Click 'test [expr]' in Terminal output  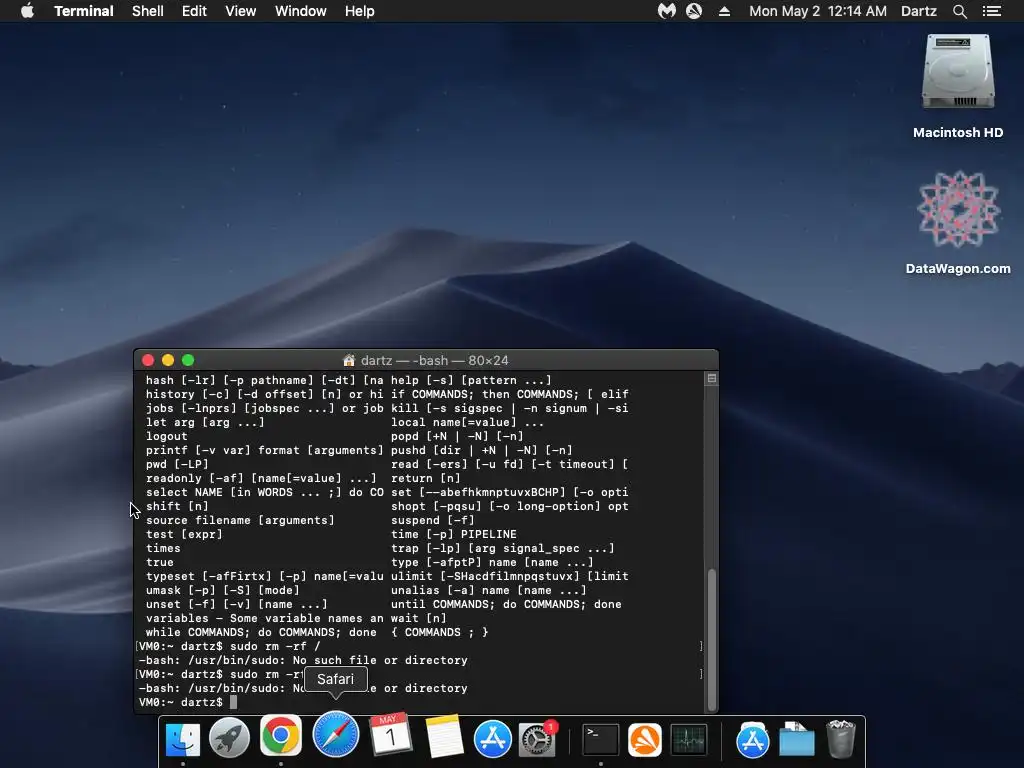tap(184, 534)
